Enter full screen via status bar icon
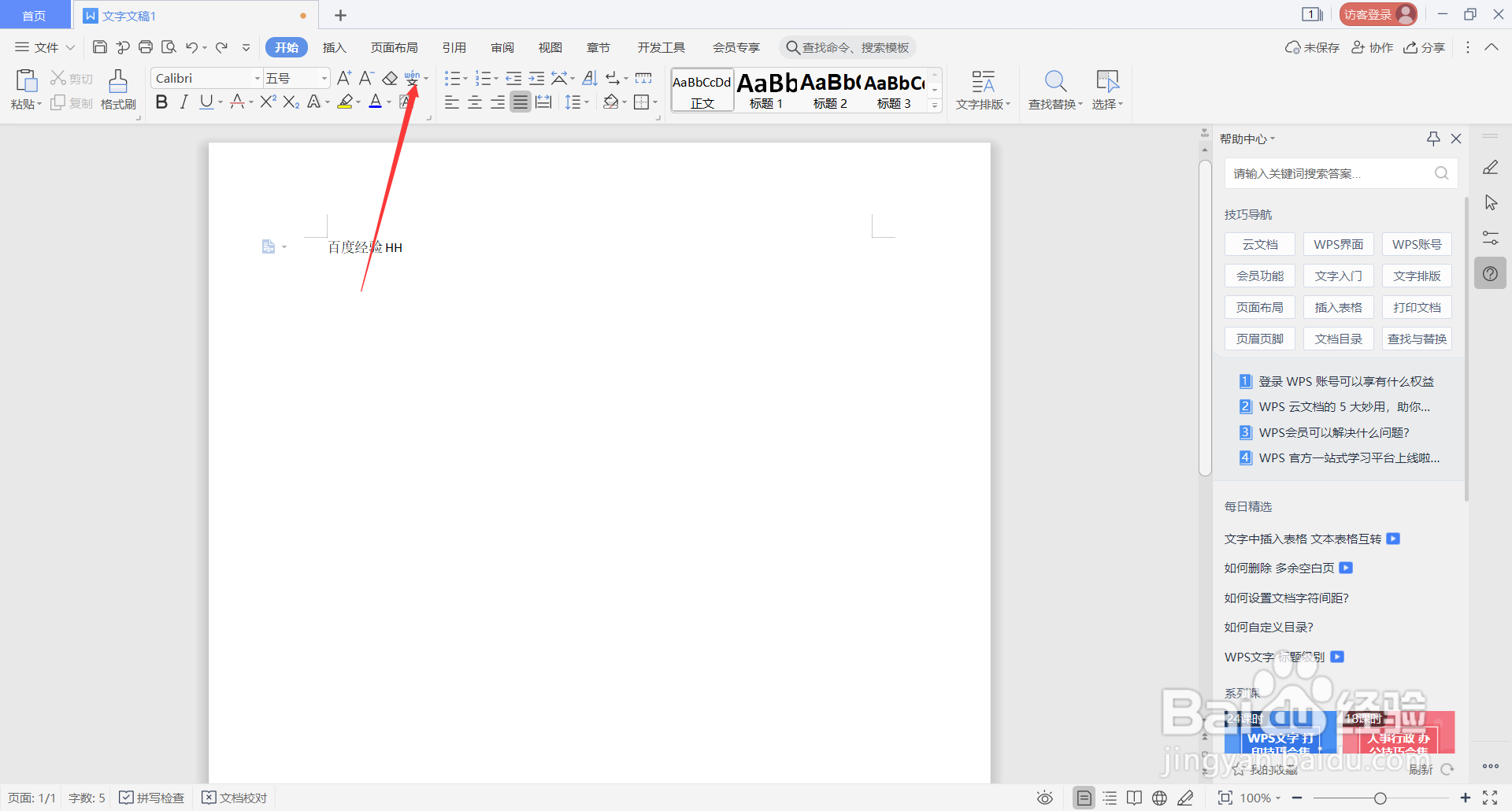Image resolution: width=1512 pixels, height=811 pixels. tap(1490, 798)
